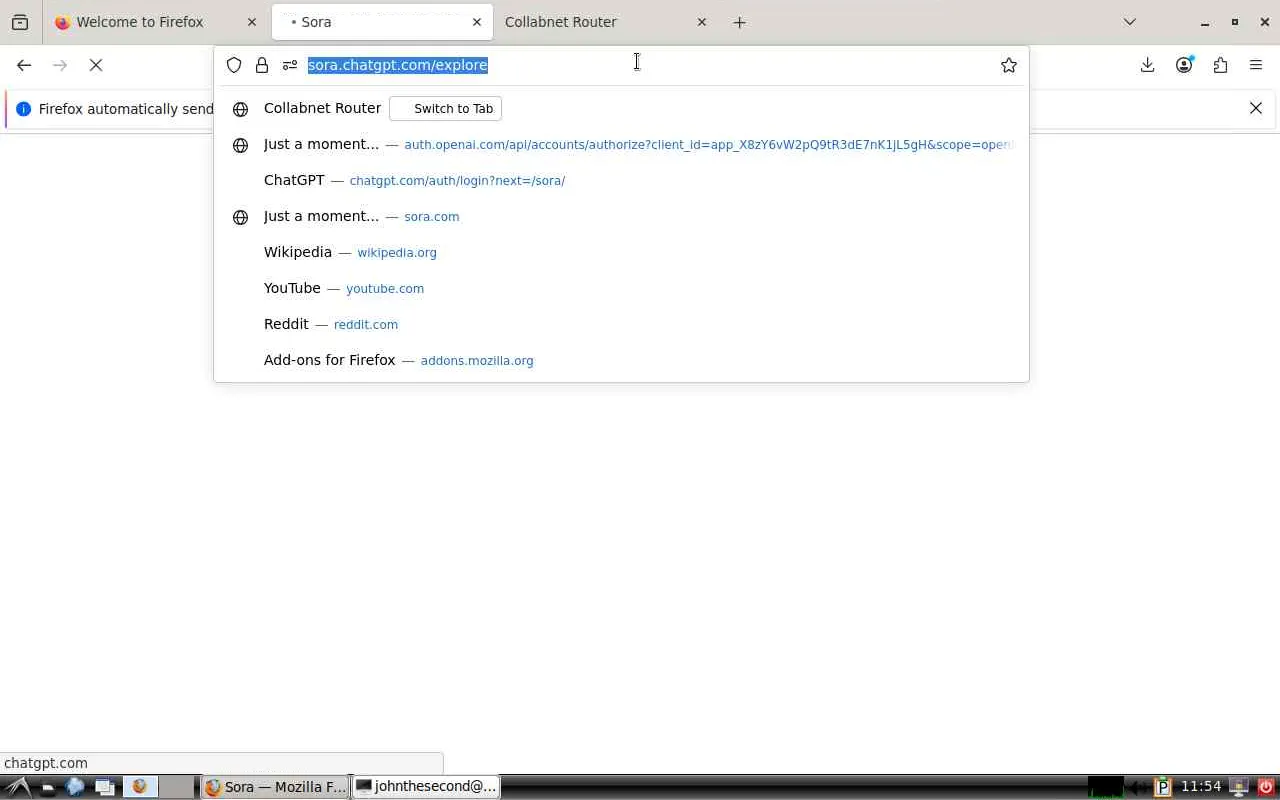This screenshot has width=1280, height=800.
Task: Close the Collabnet Router tab
Action: pyautogui.click(x=702, y=22)
